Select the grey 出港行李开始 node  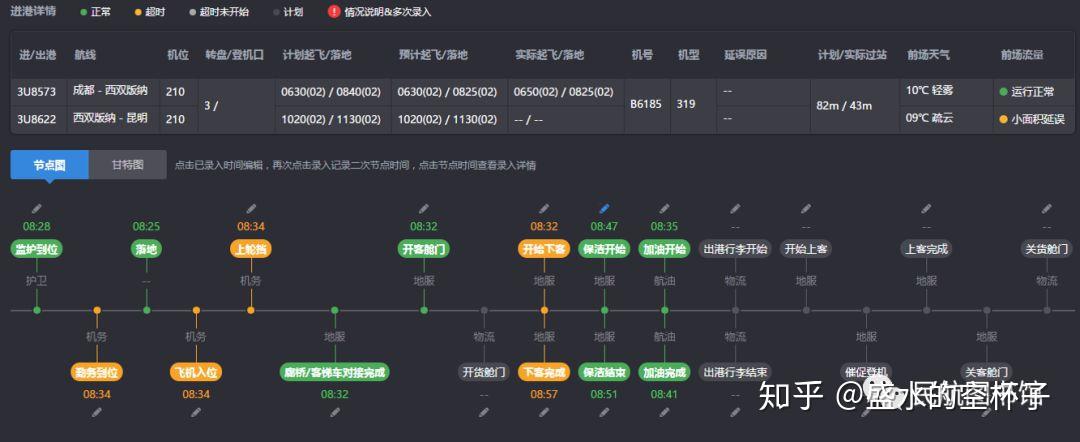tap(735, 249)
